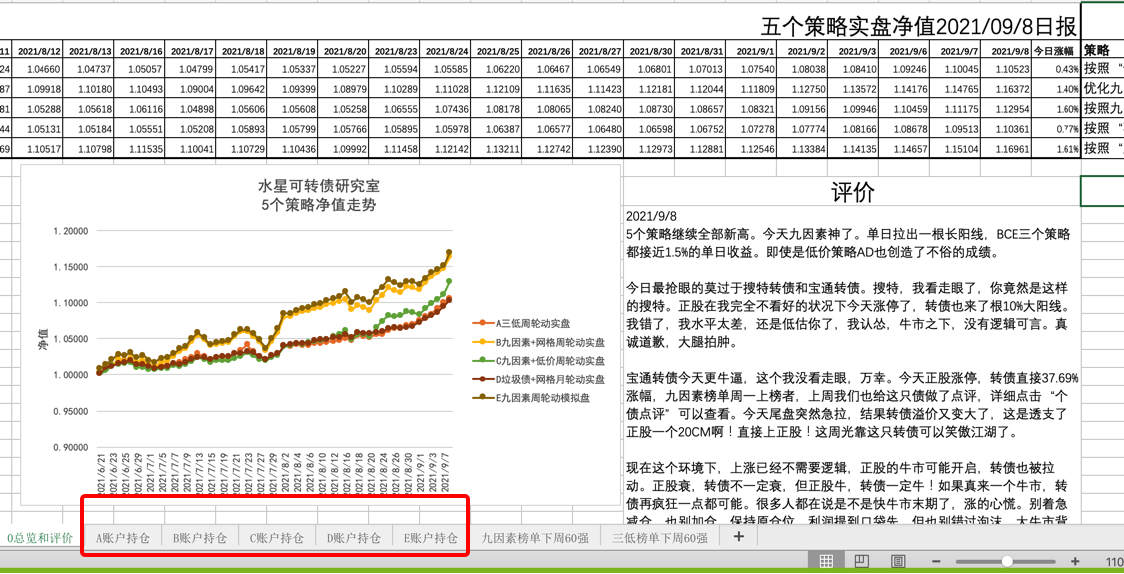
Task: Switch to the E账户持仓 sheet tab
Action: pos(430,537)
